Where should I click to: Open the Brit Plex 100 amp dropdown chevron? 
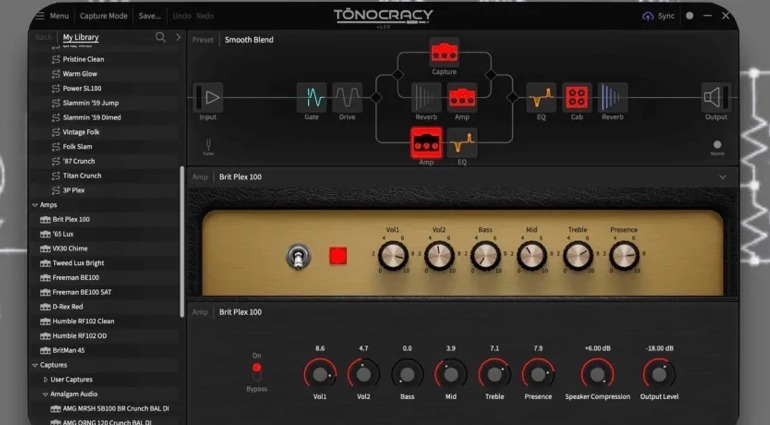[x=722, y=177]
